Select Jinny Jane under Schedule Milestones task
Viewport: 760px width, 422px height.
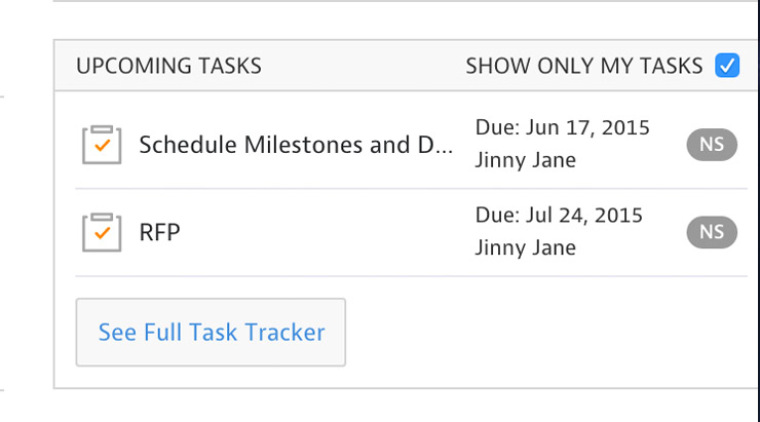(525, 160)
